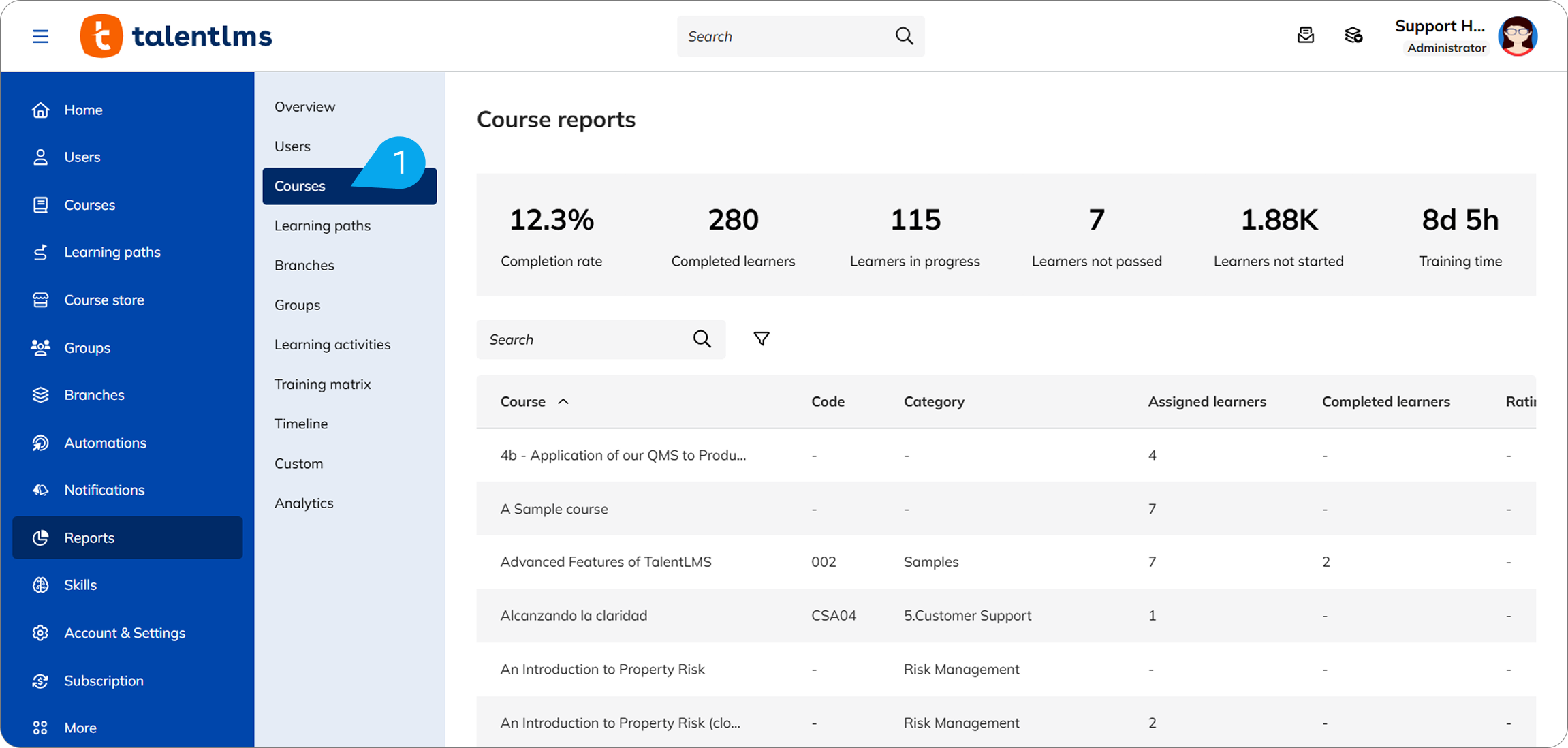Select Learning paths report tab
The width and height of the screenshot is (1568, 748).
pyautogui.click(x=322, y=225)
